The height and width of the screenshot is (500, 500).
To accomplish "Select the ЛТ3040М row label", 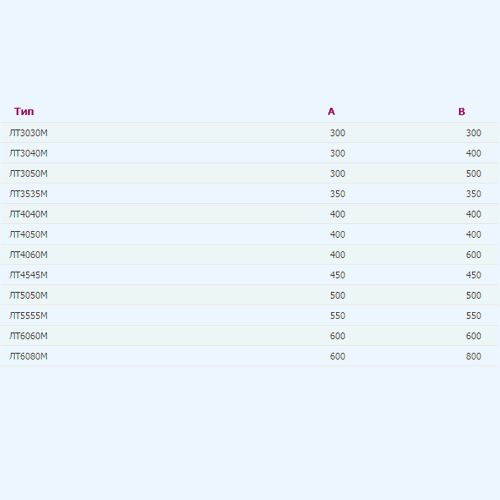I will point(28,153).
